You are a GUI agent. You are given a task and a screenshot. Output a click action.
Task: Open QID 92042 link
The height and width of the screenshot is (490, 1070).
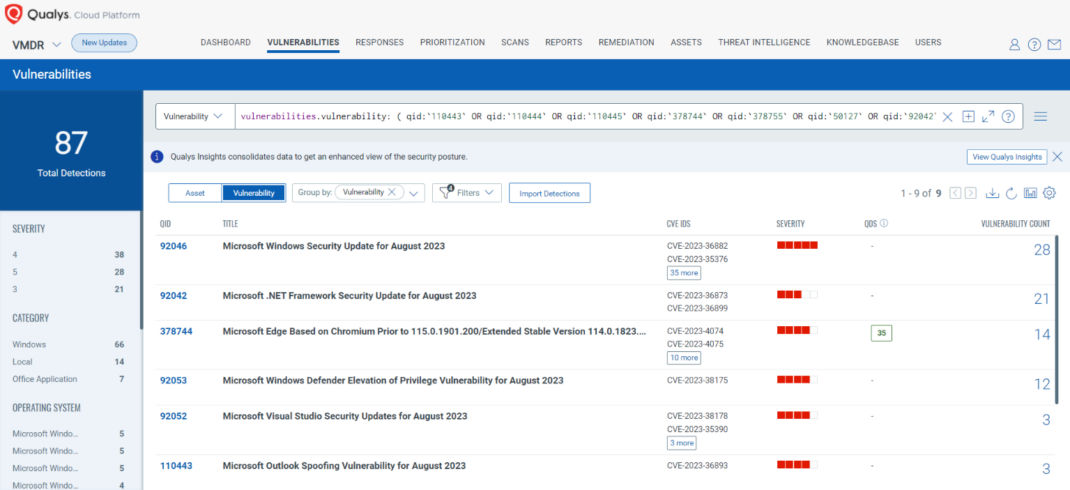(173, 296)
